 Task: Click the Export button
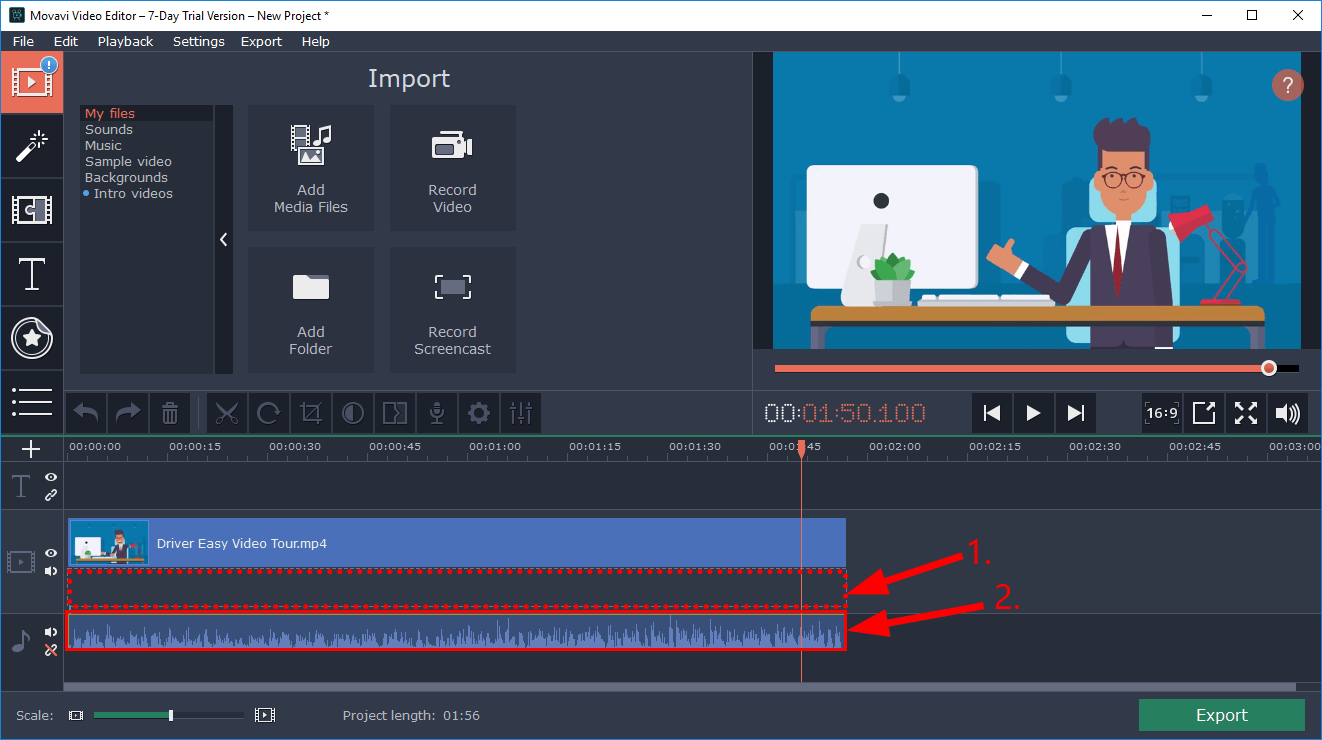pyautogui.click(x=1221, y=714)
